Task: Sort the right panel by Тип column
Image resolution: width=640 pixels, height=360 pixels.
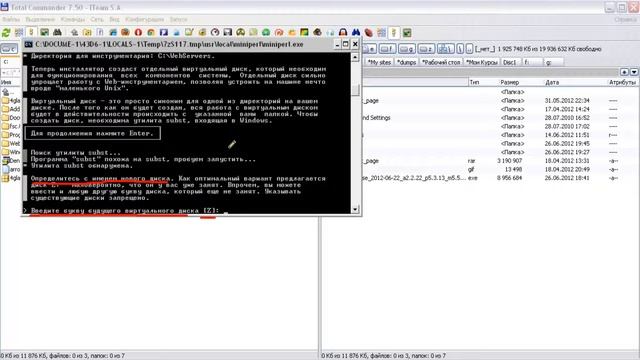Action: click(473, 82)
